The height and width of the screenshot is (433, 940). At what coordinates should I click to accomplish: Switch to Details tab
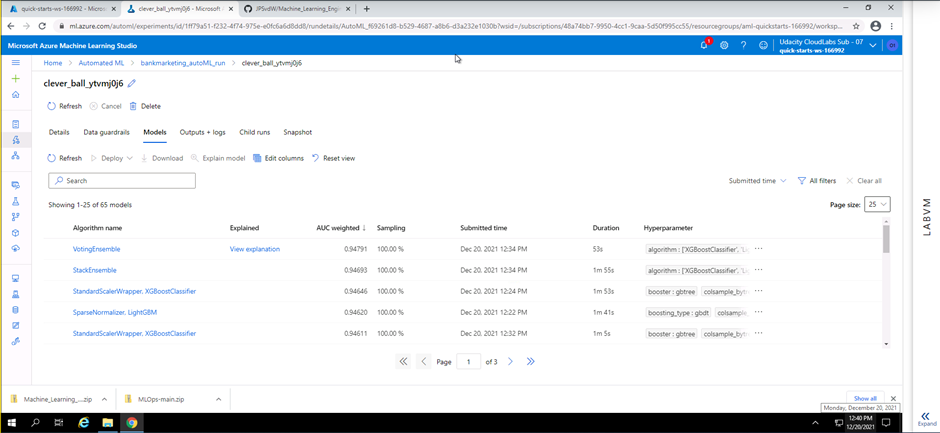(x=59, y=132)
